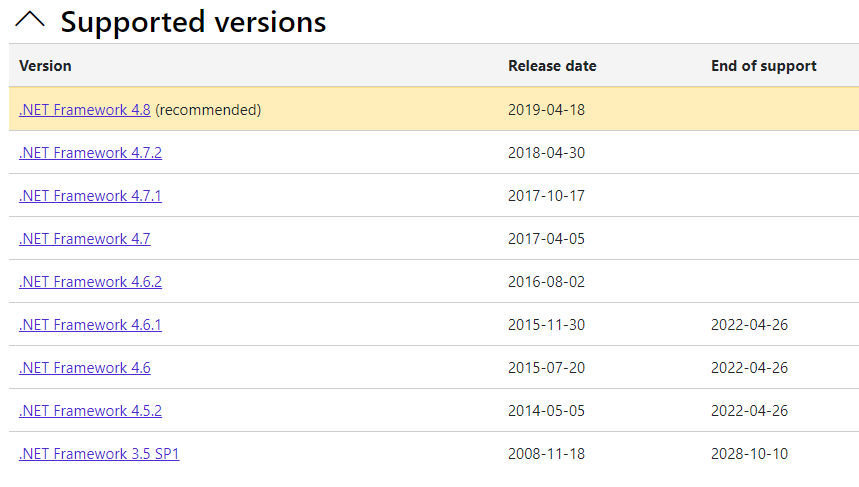Viewport: 859px width, 487px height.
Task: Click the Supported versions heading text
Action: click(193, 22)
